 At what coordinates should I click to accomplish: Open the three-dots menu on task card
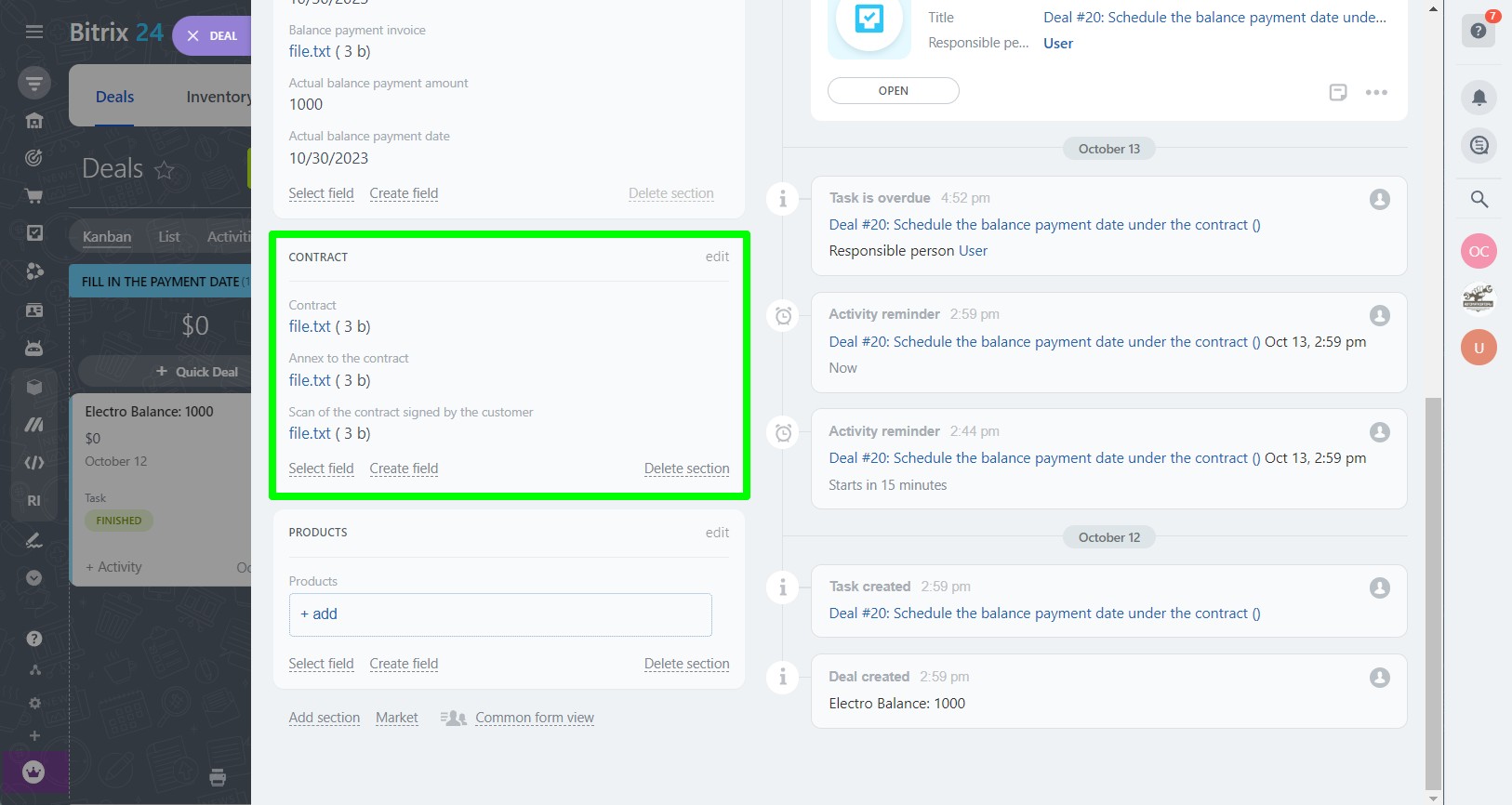coord(1376,92)
